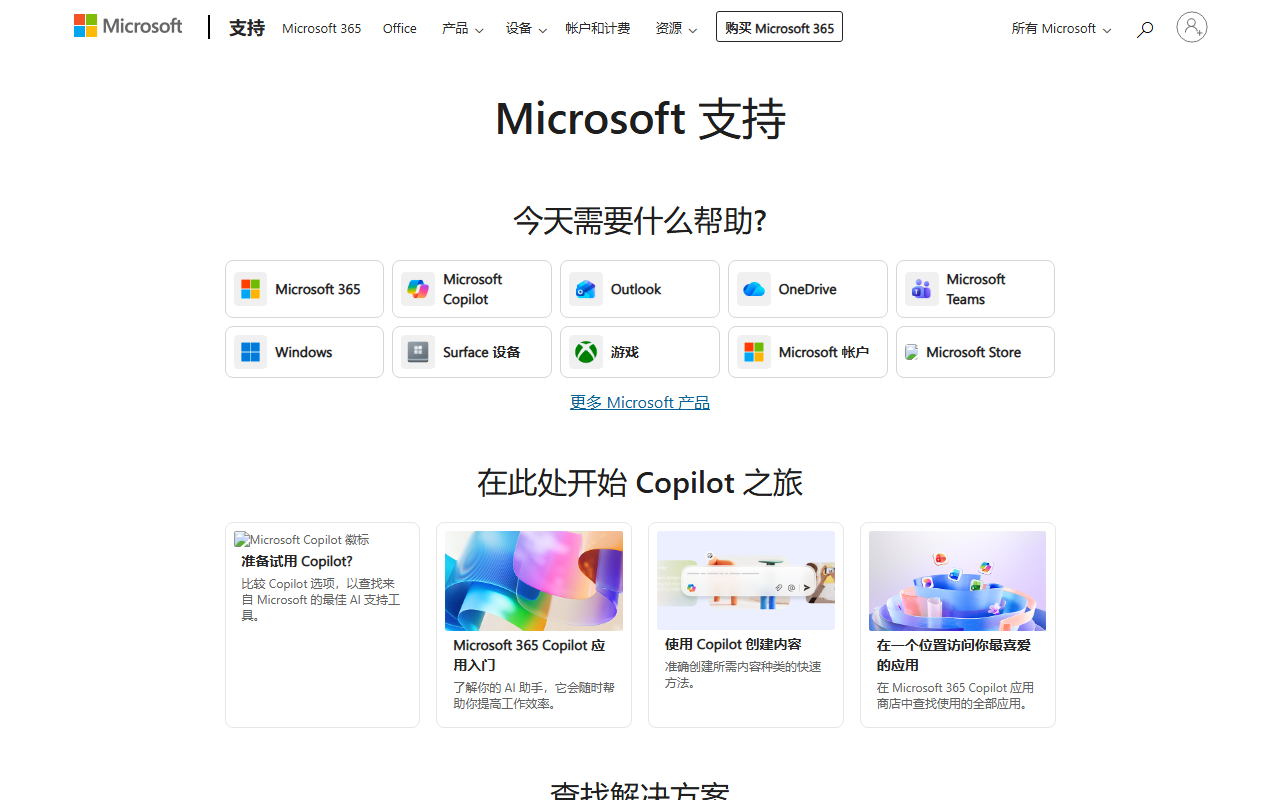The image size is (1280, 800).
Task: Open the 所有 Microsoft dropdown
Action: pos(1061,28)
